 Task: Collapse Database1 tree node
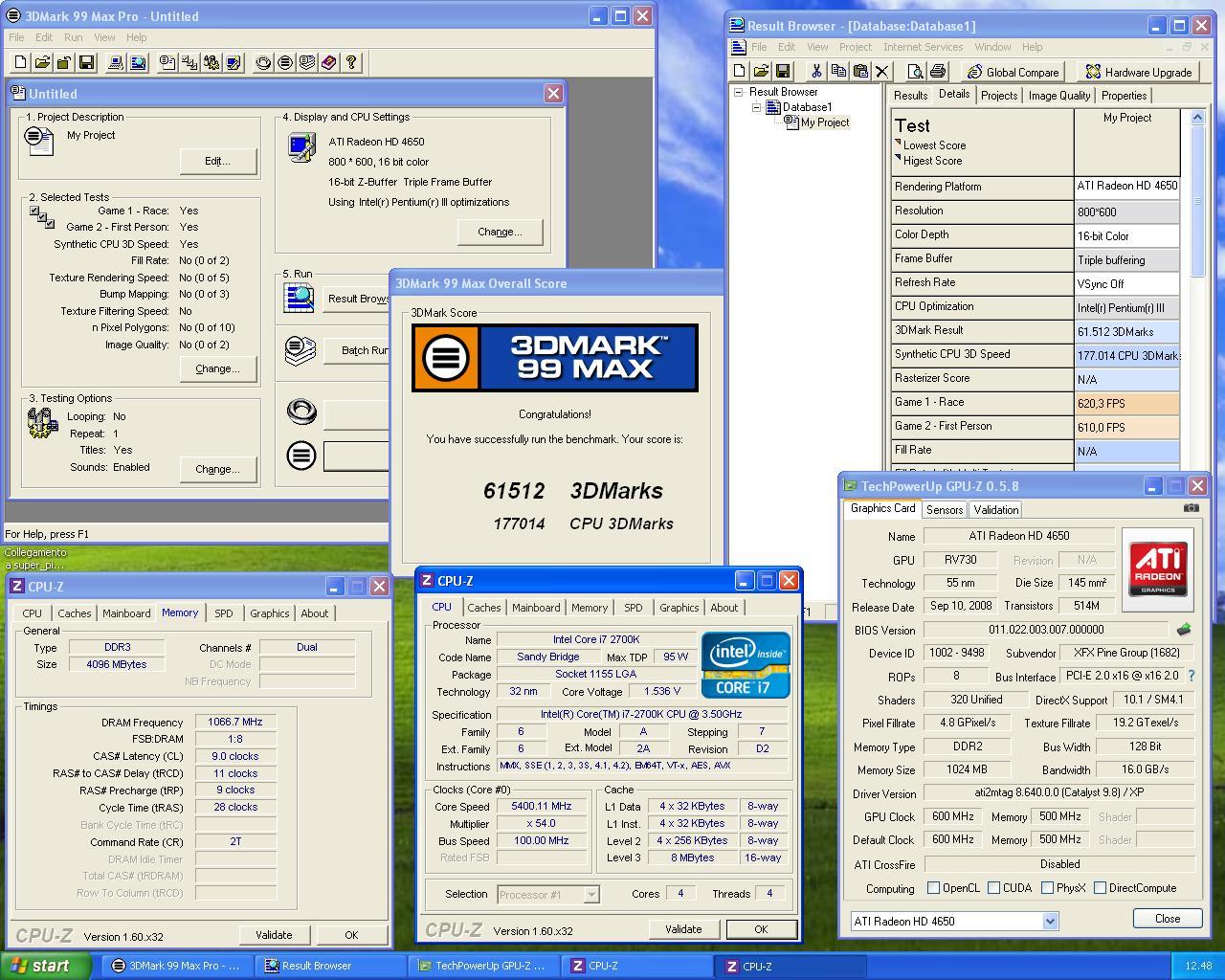click(x=756, y=107)
